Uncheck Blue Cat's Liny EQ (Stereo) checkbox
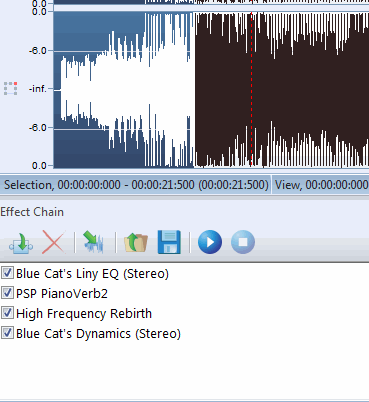The width and height of the screenshot is (369, 402). pos(7,273)
